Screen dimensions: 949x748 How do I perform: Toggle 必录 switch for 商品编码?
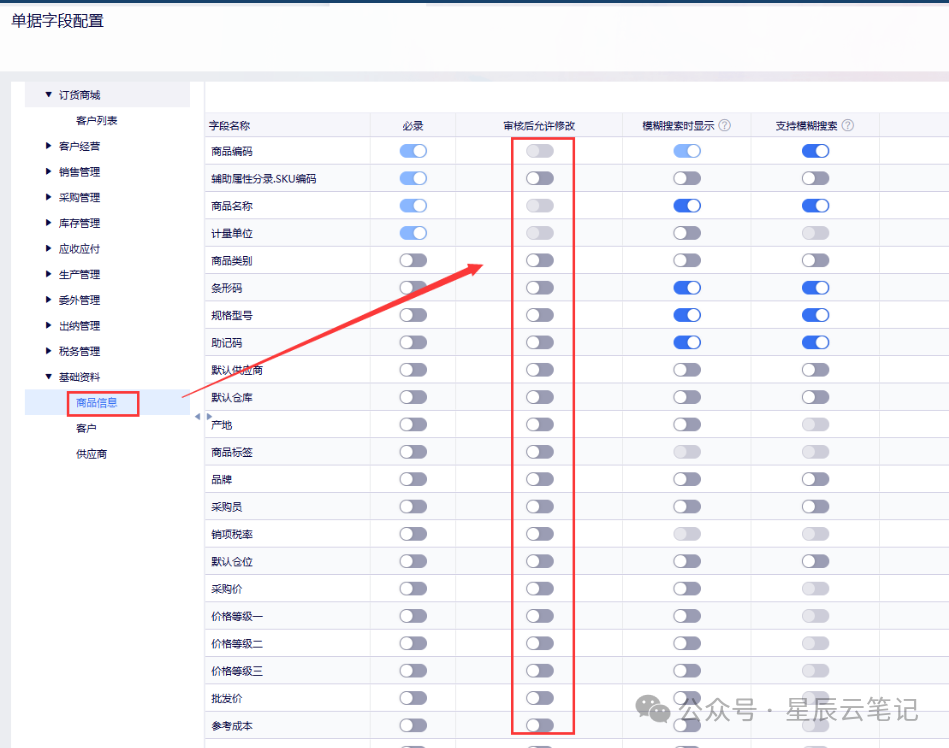[x=413, y=151]
